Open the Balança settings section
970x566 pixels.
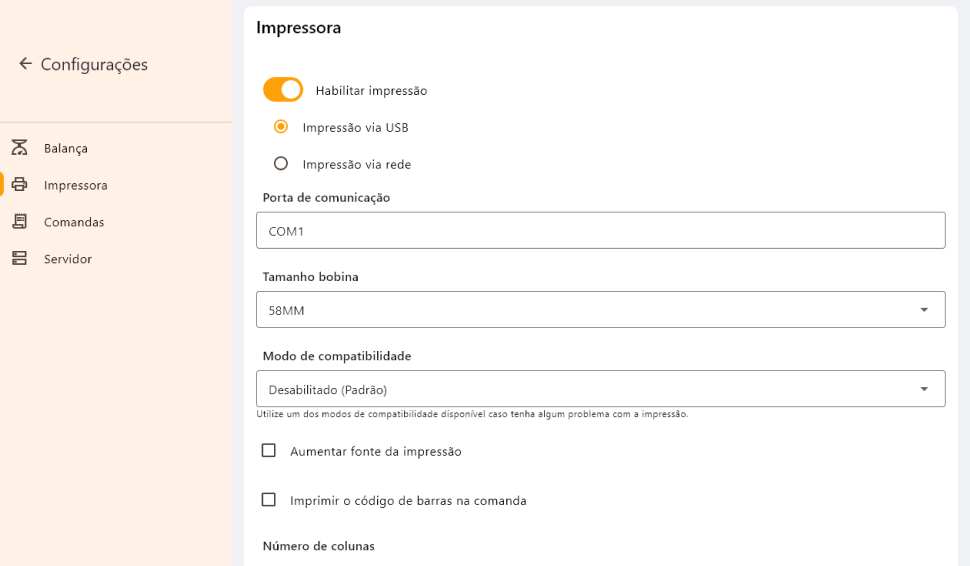pyautogui.click(x=66, y=148)
